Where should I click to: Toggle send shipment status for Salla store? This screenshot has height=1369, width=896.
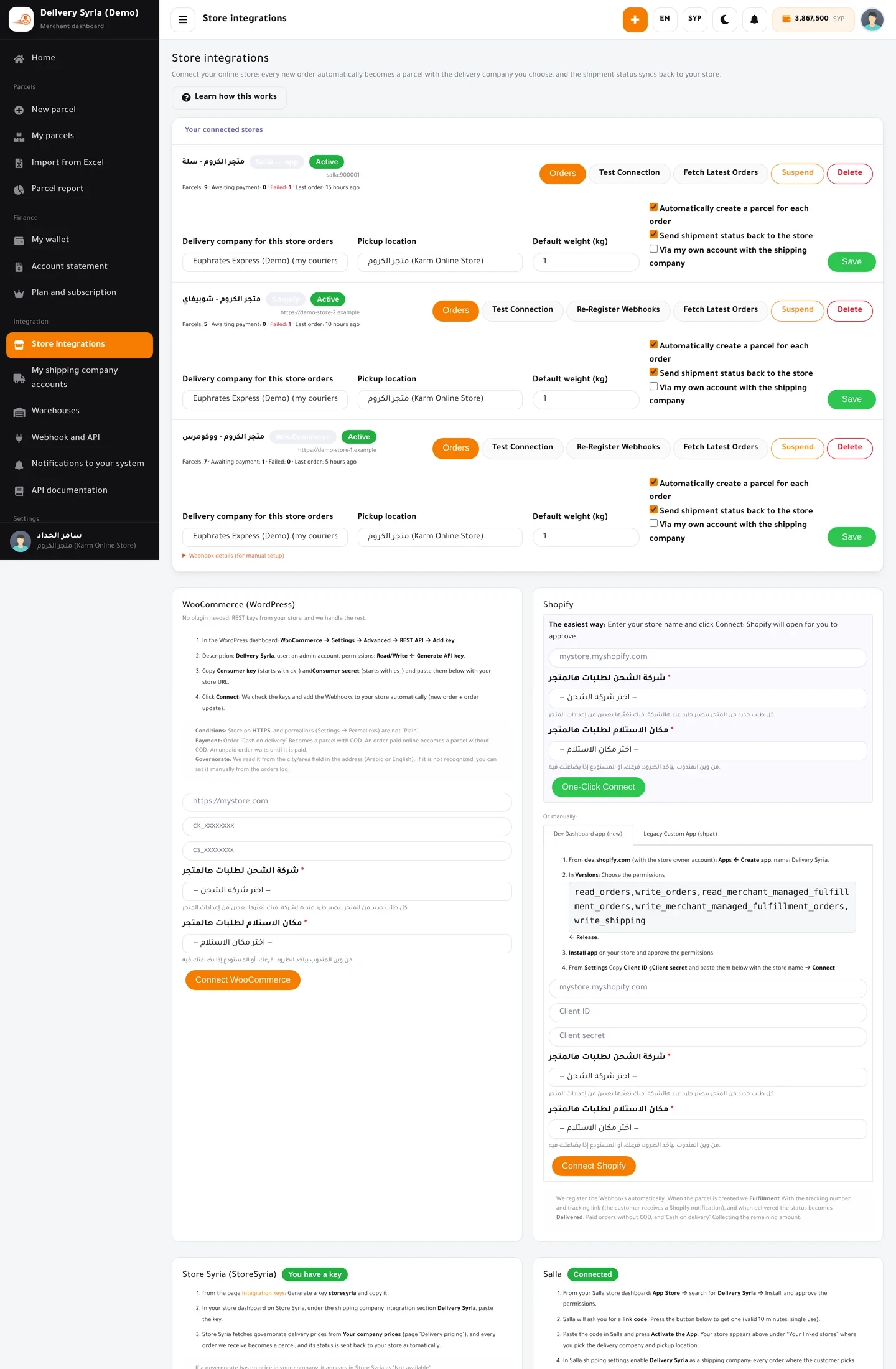pos(653,235)
